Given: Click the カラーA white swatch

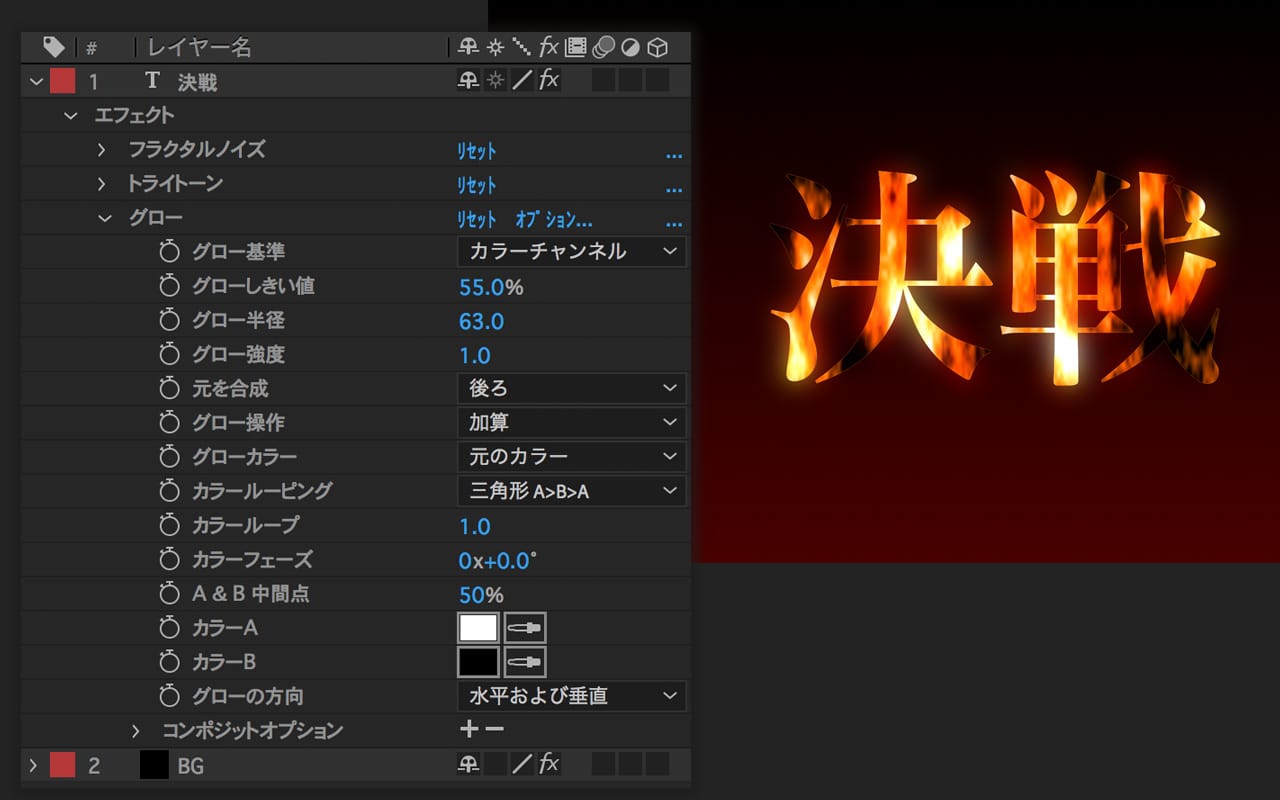Looking at the screenshot, I should [x=478, y=628].
